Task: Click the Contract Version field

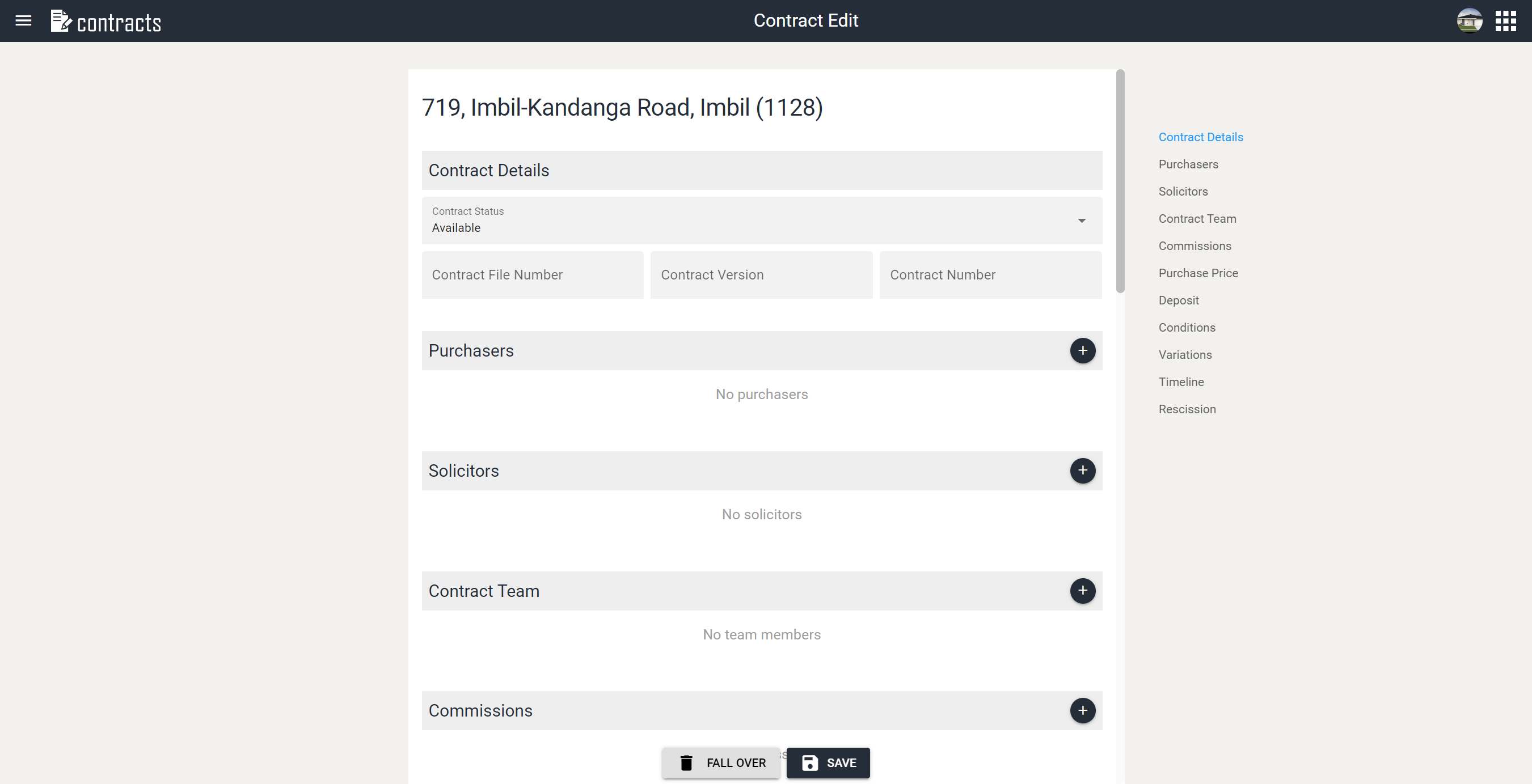Action: click(761, 275)
